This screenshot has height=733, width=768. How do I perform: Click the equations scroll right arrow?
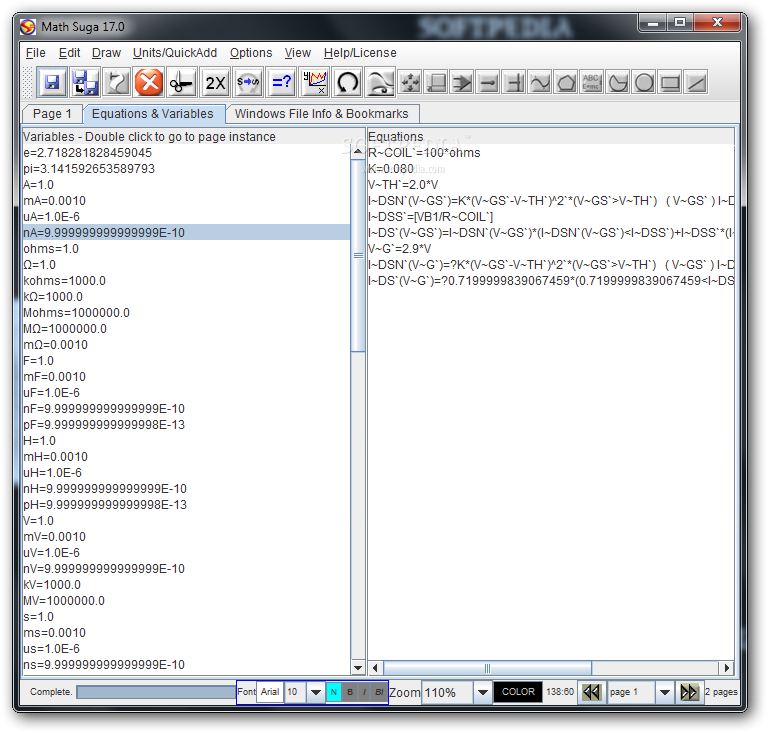(726, 668)
